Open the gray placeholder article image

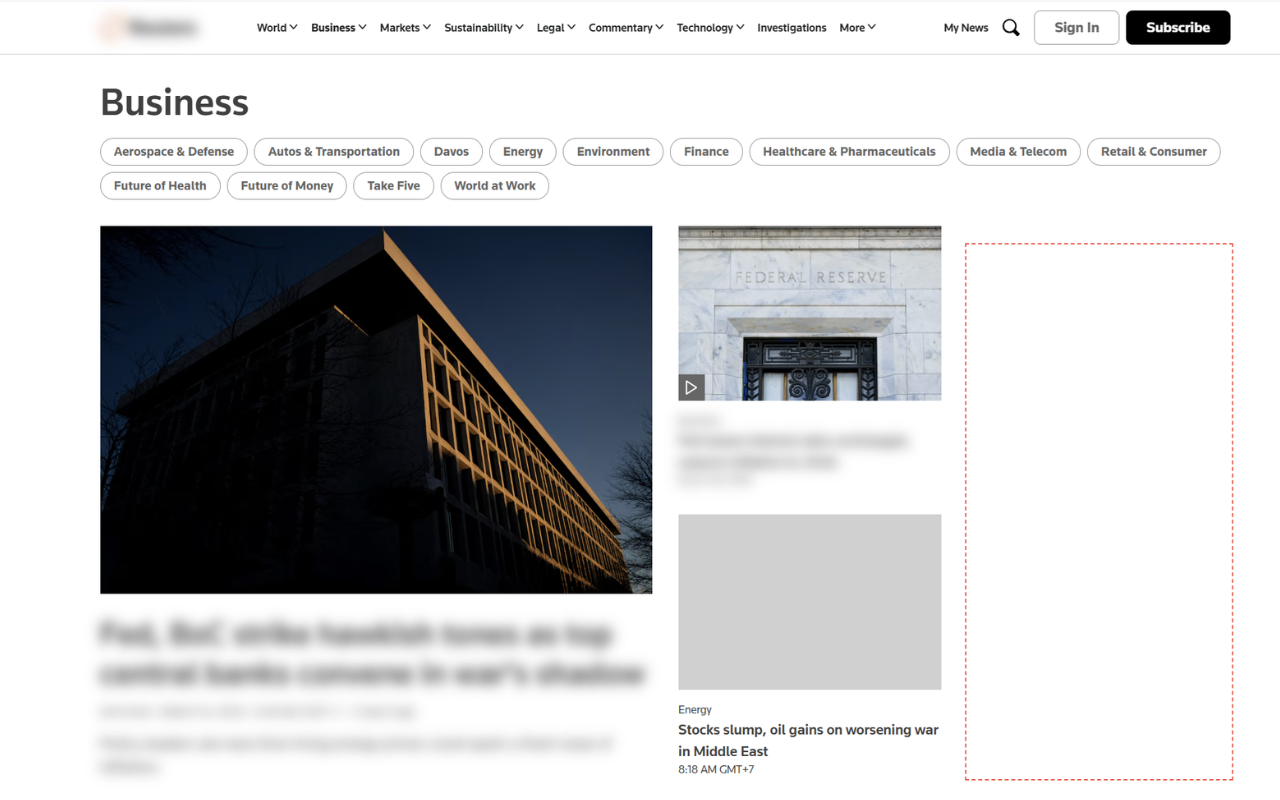coord(810,602)
